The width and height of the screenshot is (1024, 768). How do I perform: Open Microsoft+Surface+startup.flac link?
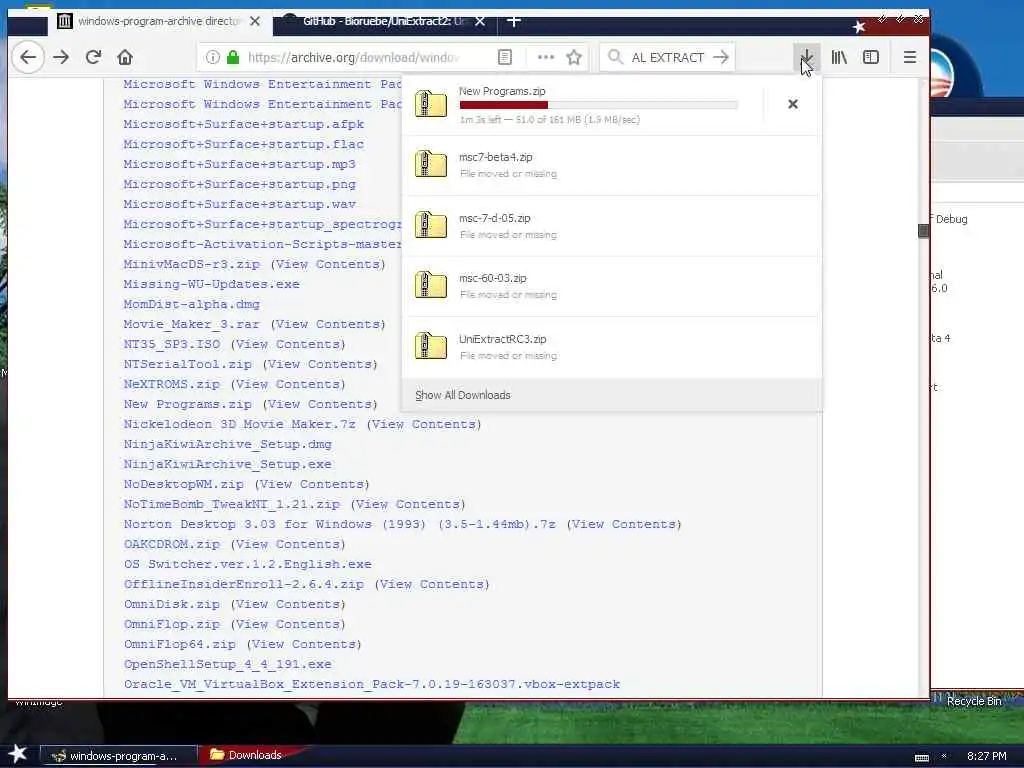point(244,144)
